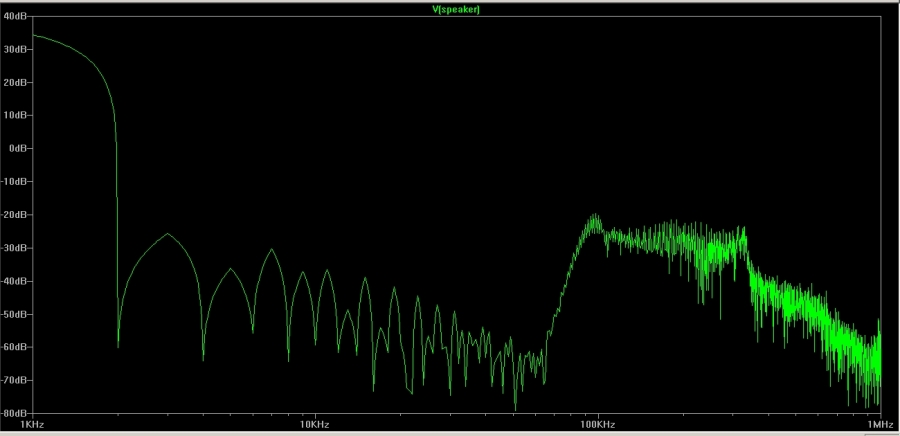The width and height of the screenshot is (900, 436).
Task: Click the -40dB axis label
Action: 13,281
